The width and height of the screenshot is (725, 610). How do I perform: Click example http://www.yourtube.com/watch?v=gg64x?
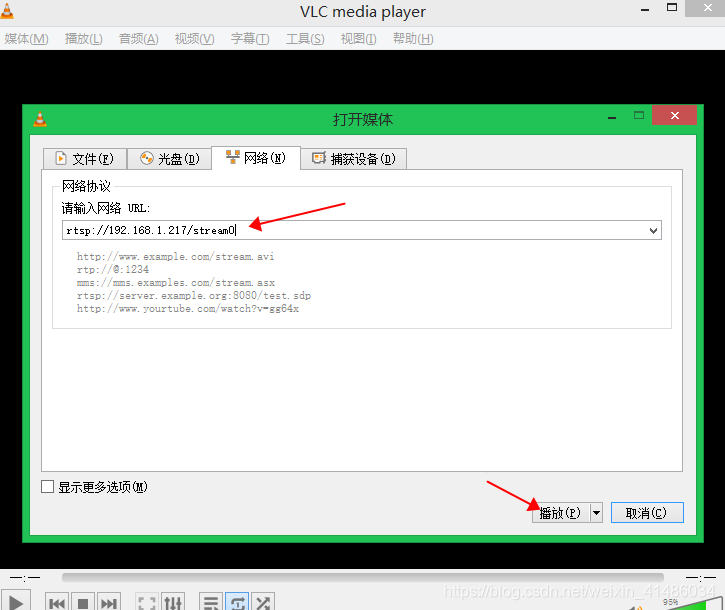(x=188, y=308)
